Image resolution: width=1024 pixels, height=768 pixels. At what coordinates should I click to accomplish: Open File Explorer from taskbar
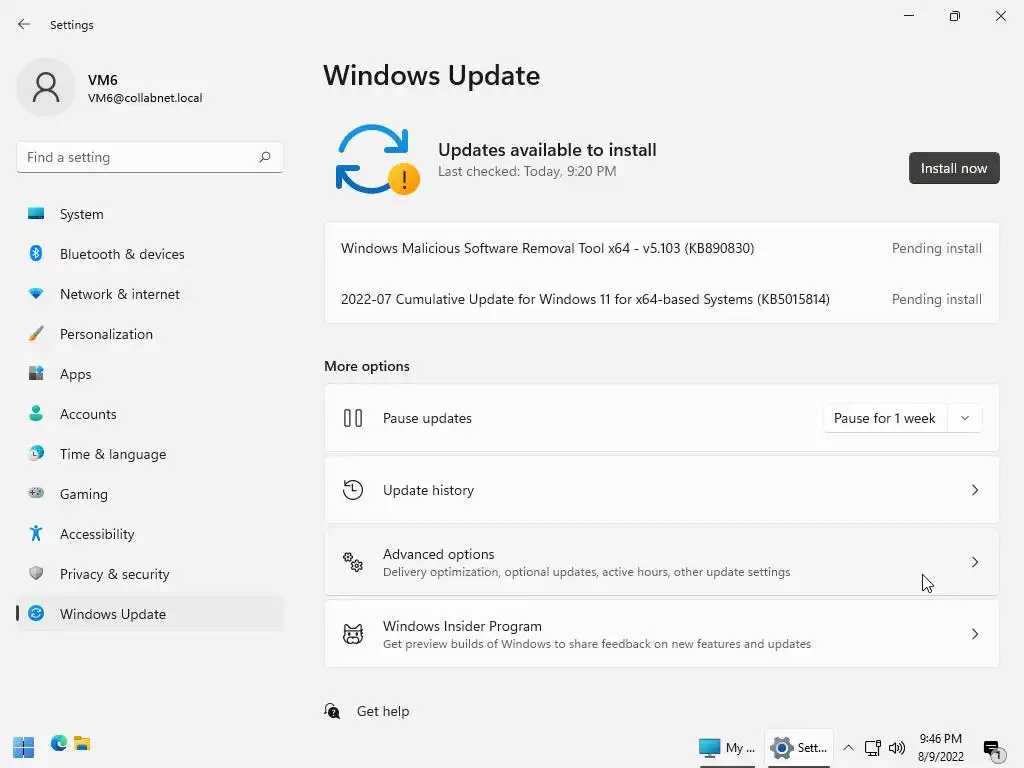(x=82, y=743)
